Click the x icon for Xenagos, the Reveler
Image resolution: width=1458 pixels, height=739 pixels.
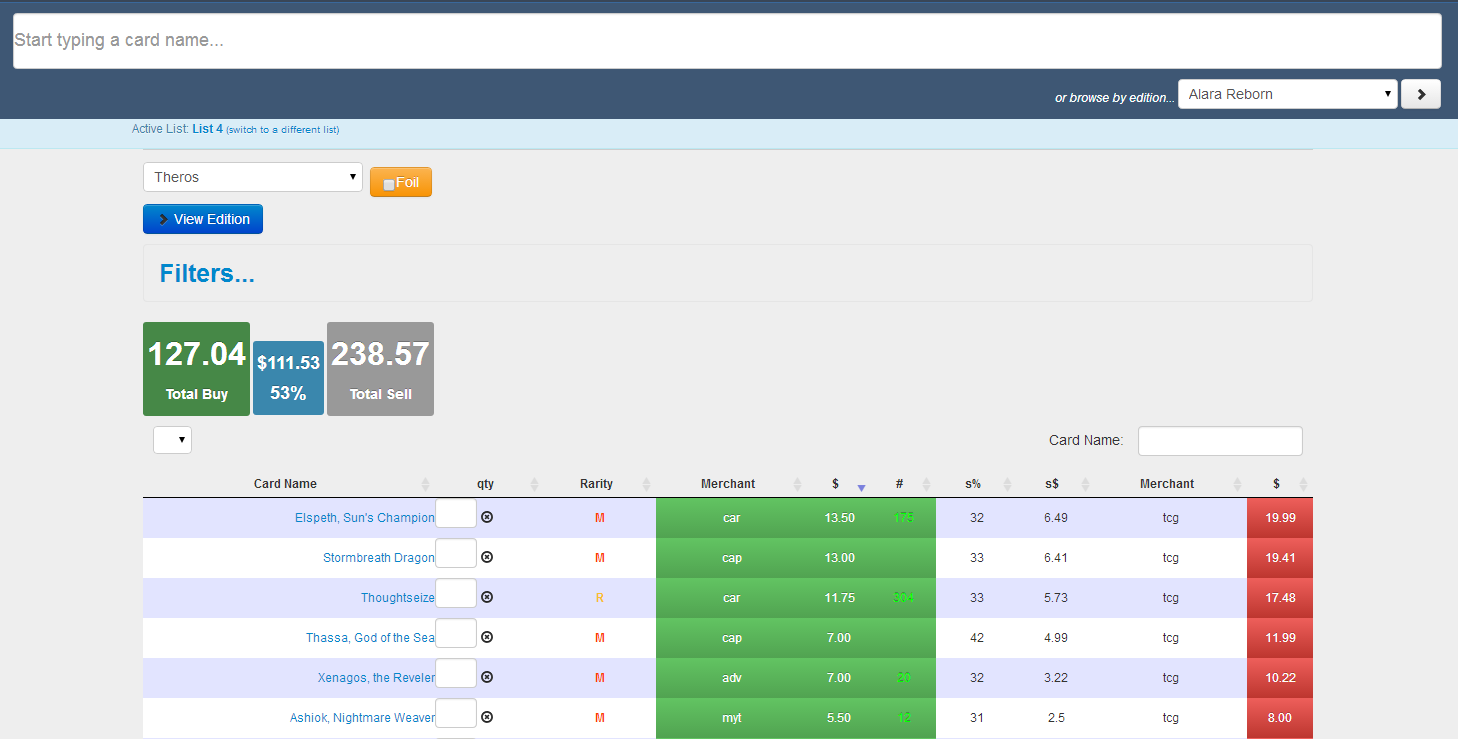487,677
